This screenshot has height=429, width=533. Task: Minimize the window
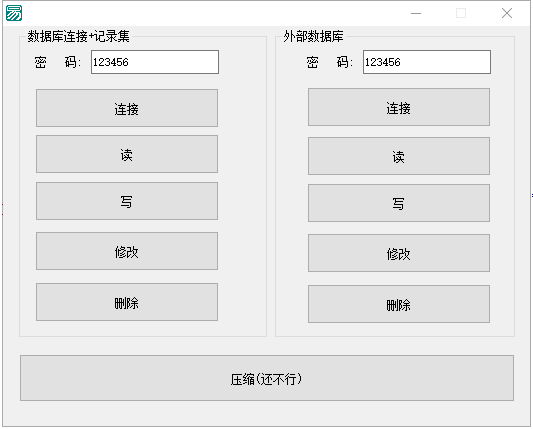point(416,13)
